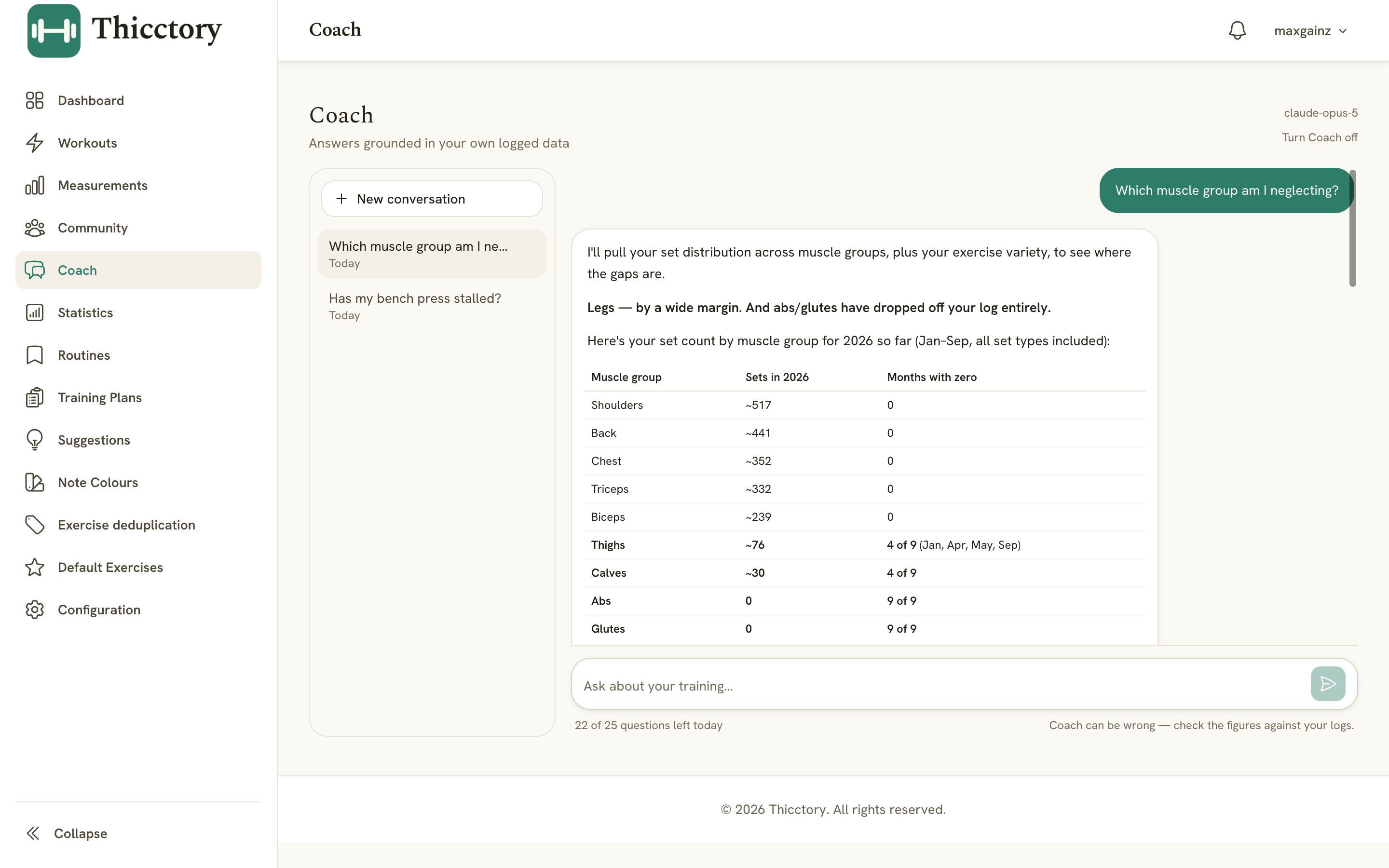This screenshot has height=868, width=1389.
Task: Open the Measurements bar-chart icon
Action: [x=34, y=186]
